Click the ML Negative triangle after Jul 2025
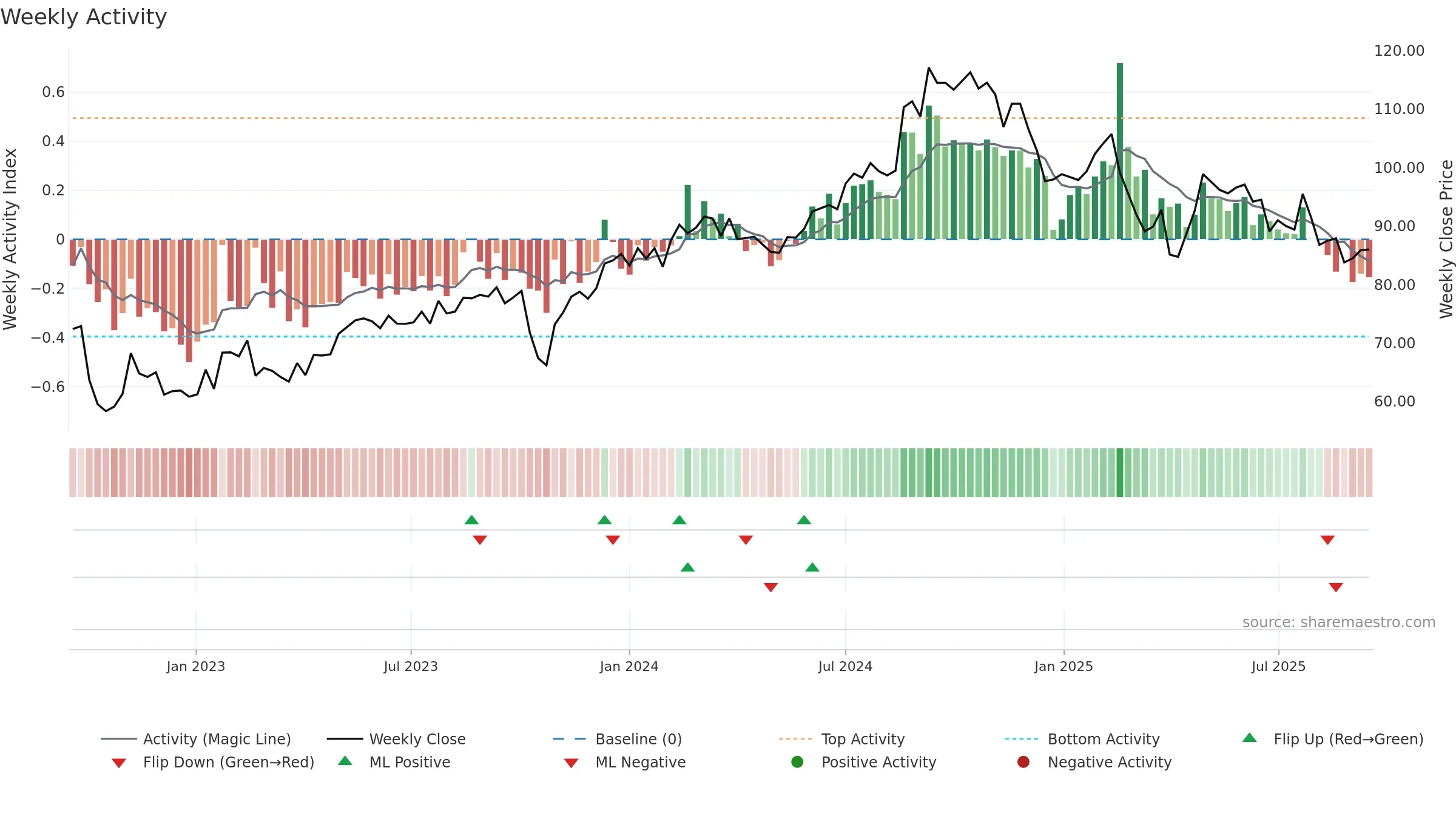 (x=1336, y=587)
